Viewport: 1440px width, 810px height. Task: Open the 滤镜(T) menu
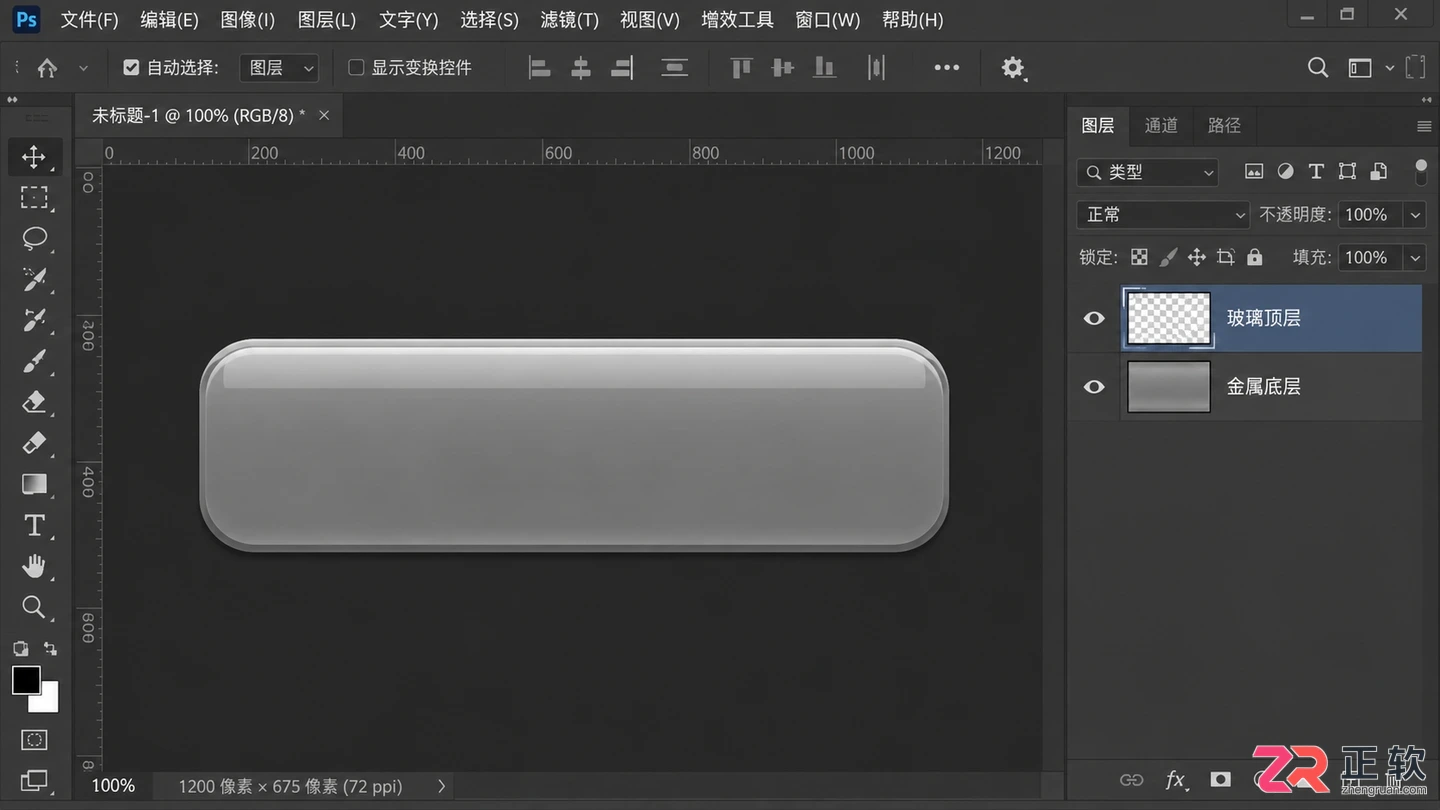click(569, 20)
